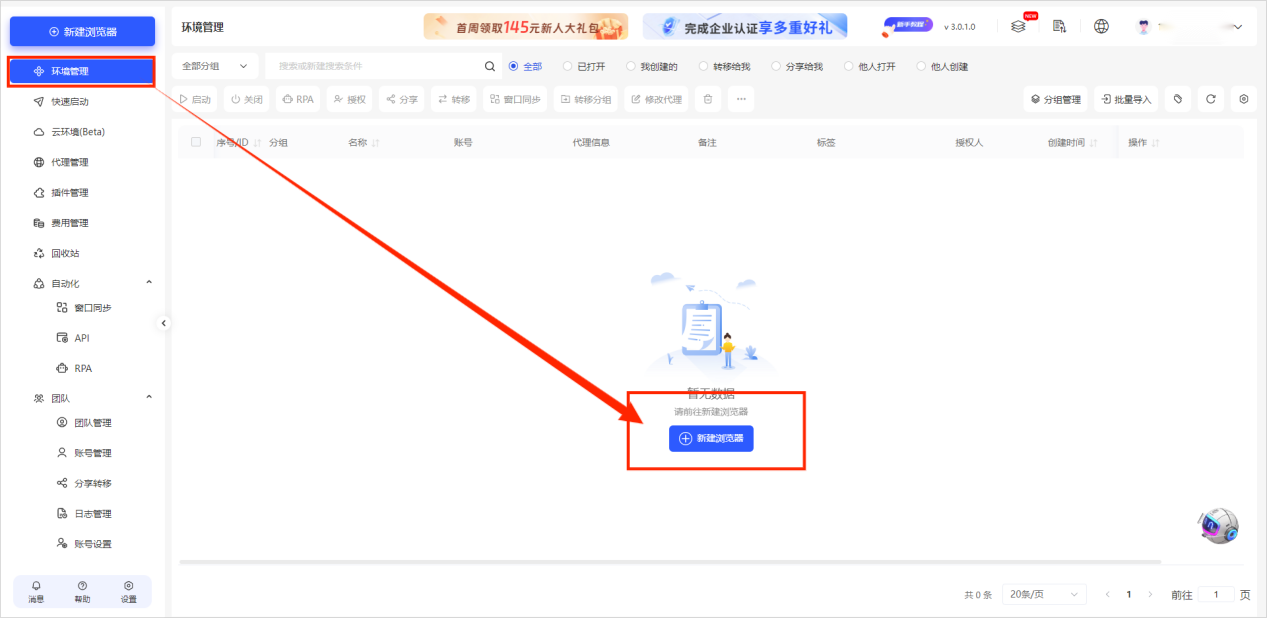Open the 20条/页 page size dropdown
The image size is (1267, 618).
(x=1044, y=594)
